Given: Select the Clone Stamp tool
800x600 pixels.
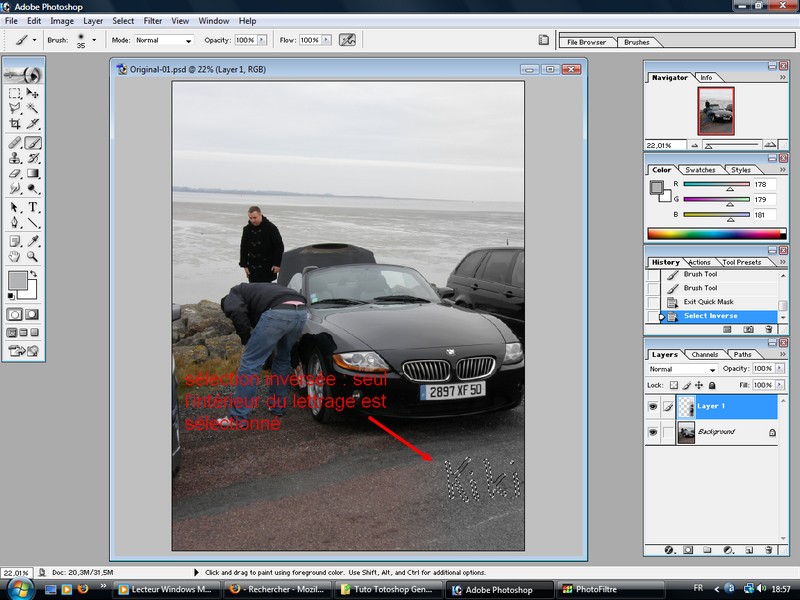Looking at the screenshot, I should (15, 158).
